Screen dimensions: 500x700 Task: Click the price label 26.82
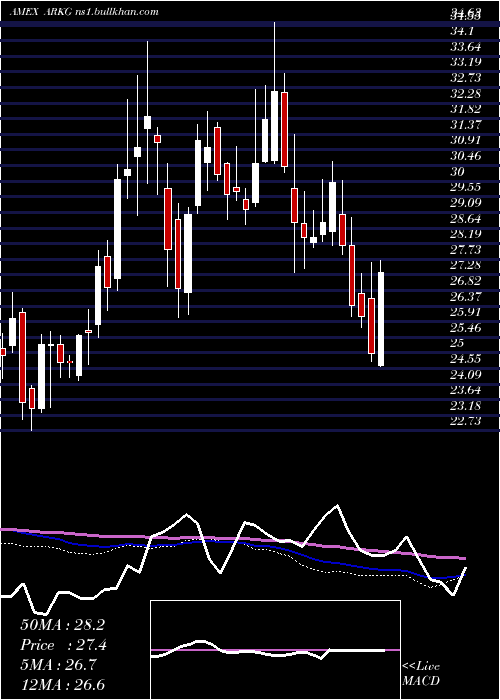pyautogui.click(x=467, y=280)
